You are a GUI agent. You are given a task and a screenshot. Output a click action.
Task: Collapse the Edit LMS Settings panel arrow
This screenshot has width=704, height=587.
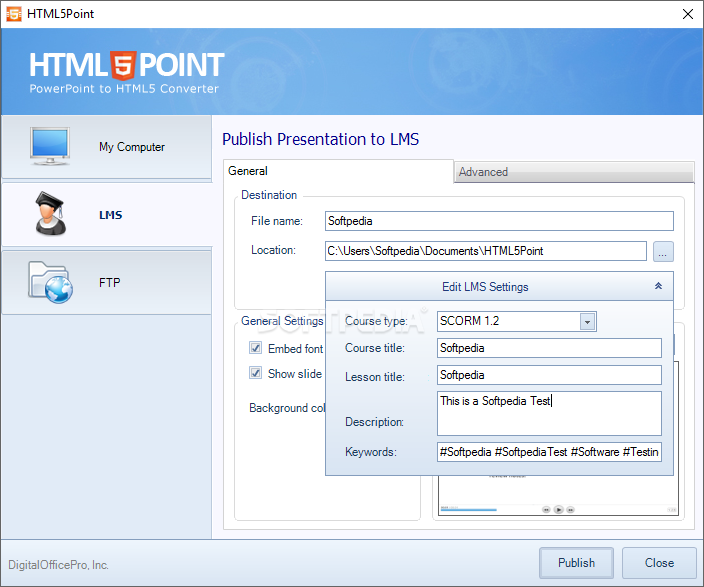click(x=658, y=286)
